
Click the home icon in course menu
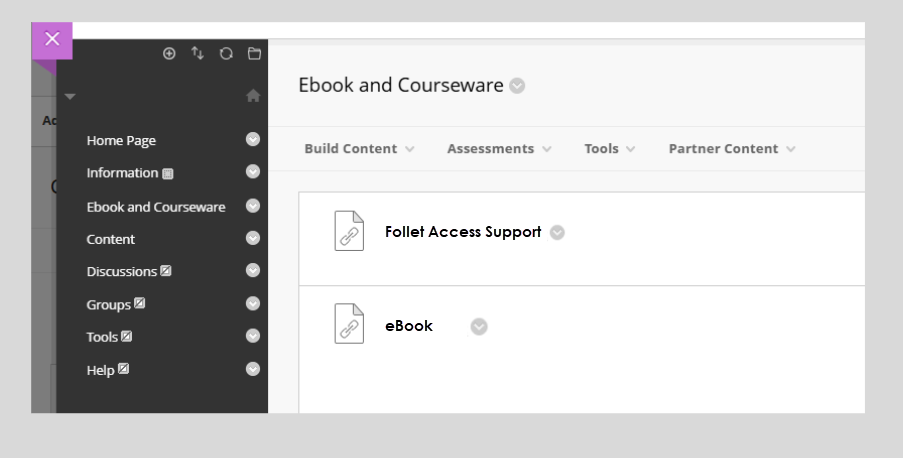tap(253, 96)
